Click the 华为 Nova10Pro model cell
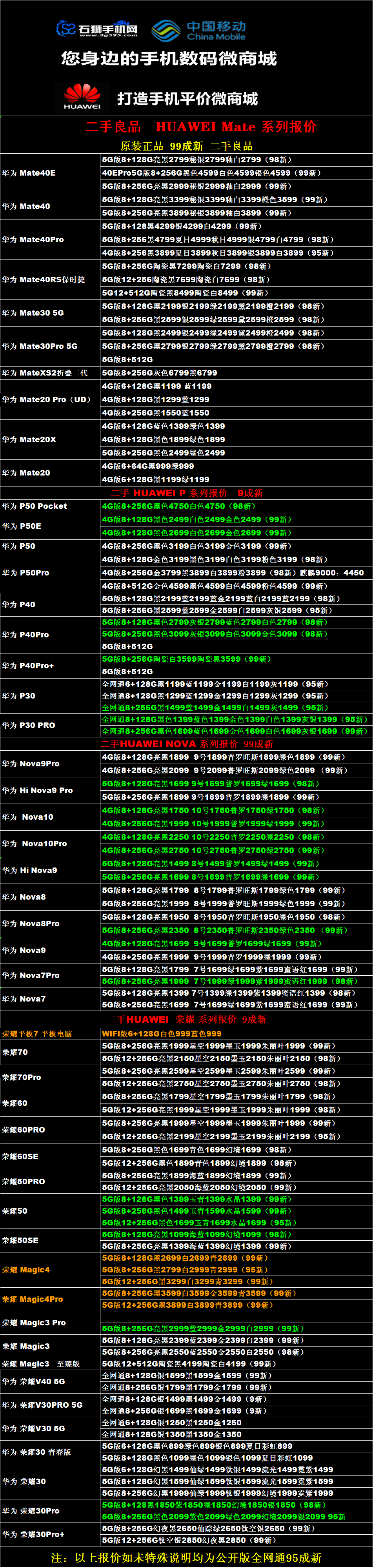Viewport: 373px width, 1568px height. (x=51, y=844)
